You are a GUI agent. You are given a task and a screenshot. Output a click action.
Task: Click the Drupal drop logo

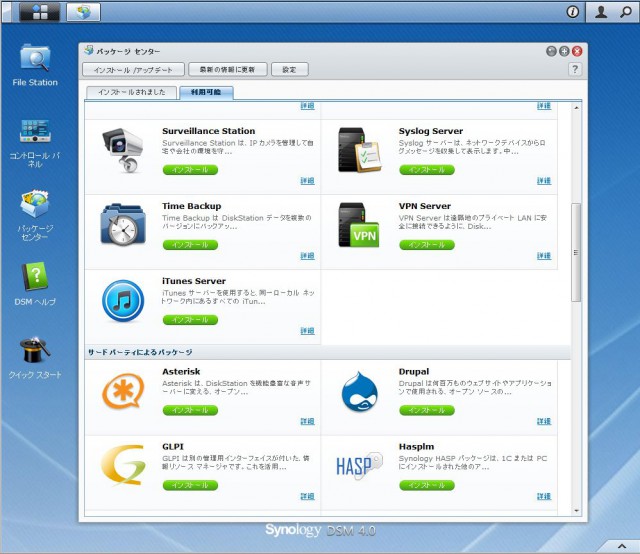(x=359, y=392)
